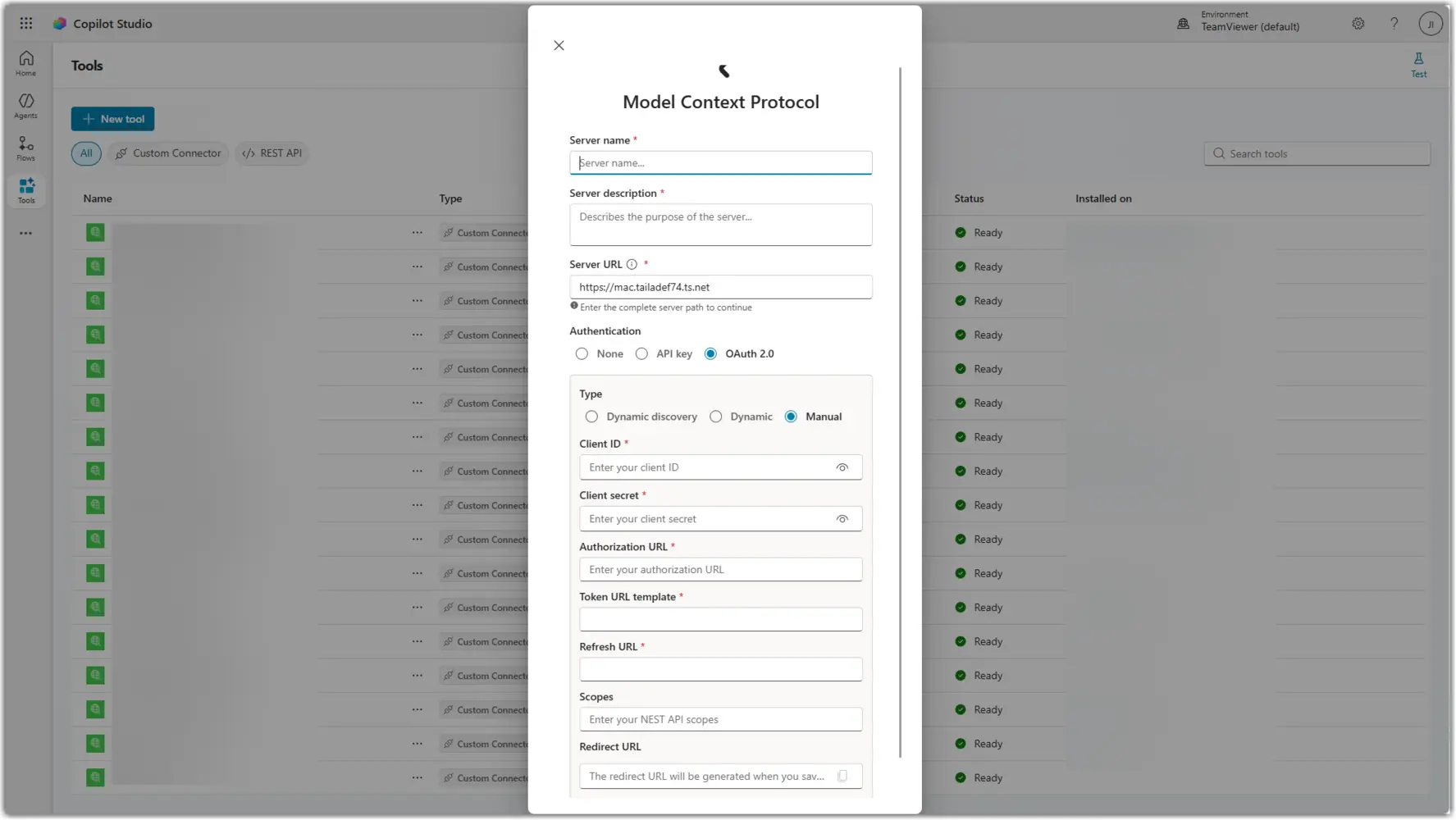The image size is (1456, 820).
Task: Click the Server URL field
Action: [721, 288]
